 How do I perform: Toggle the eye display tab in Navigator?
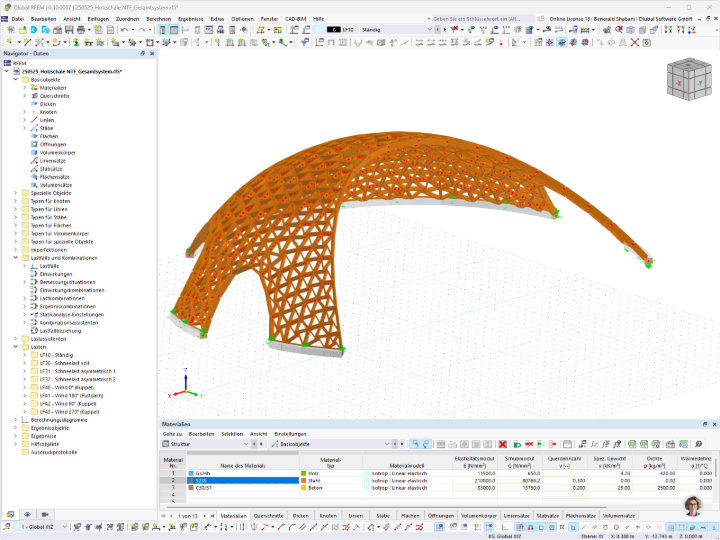pos(28,514)
